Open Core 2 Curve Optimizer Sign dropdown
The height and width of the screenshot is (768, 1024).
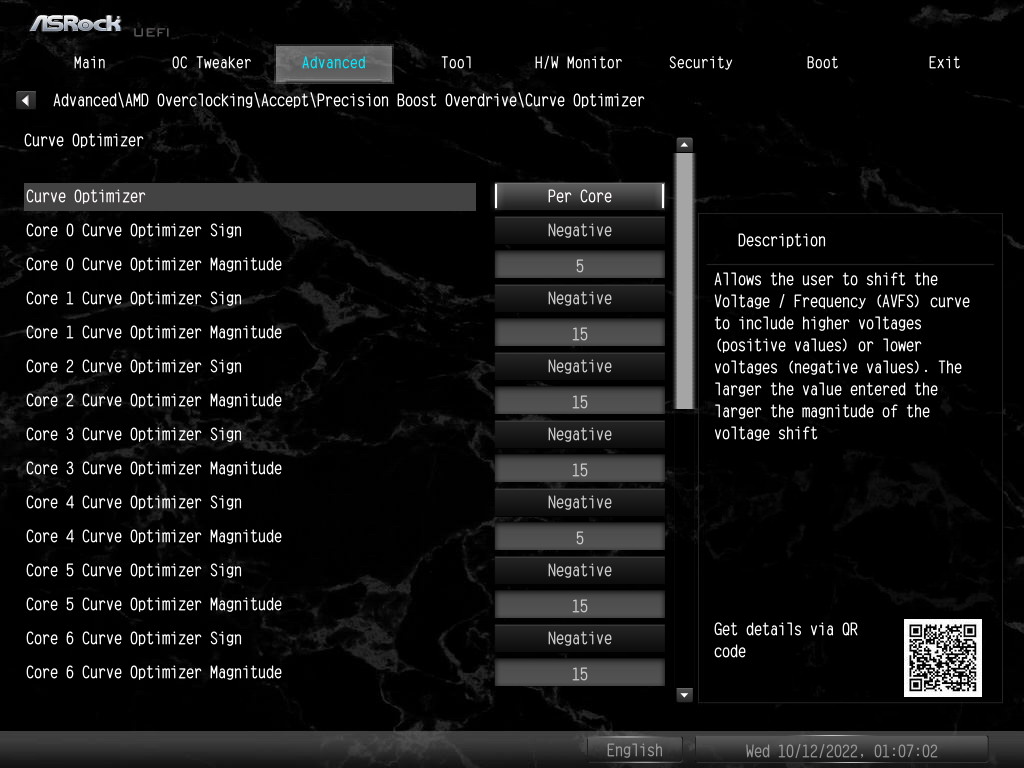[x=579, y=366]
